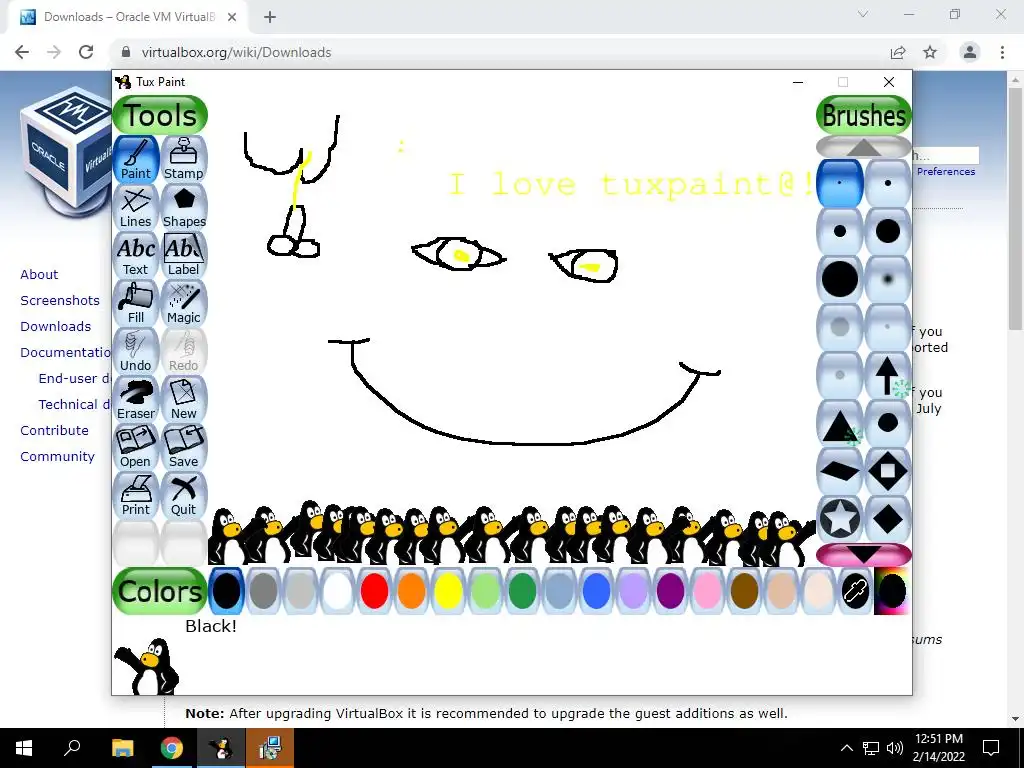
Task: Pick the orange color swatch
Action: [x=411, y=591]
